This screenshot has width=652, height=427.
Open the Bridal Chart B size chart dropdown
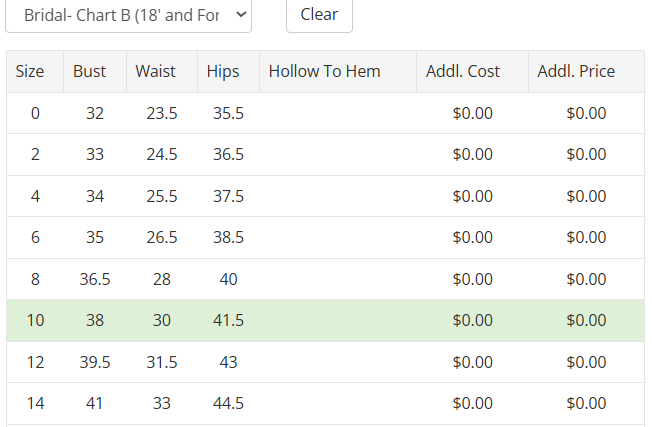128,15
